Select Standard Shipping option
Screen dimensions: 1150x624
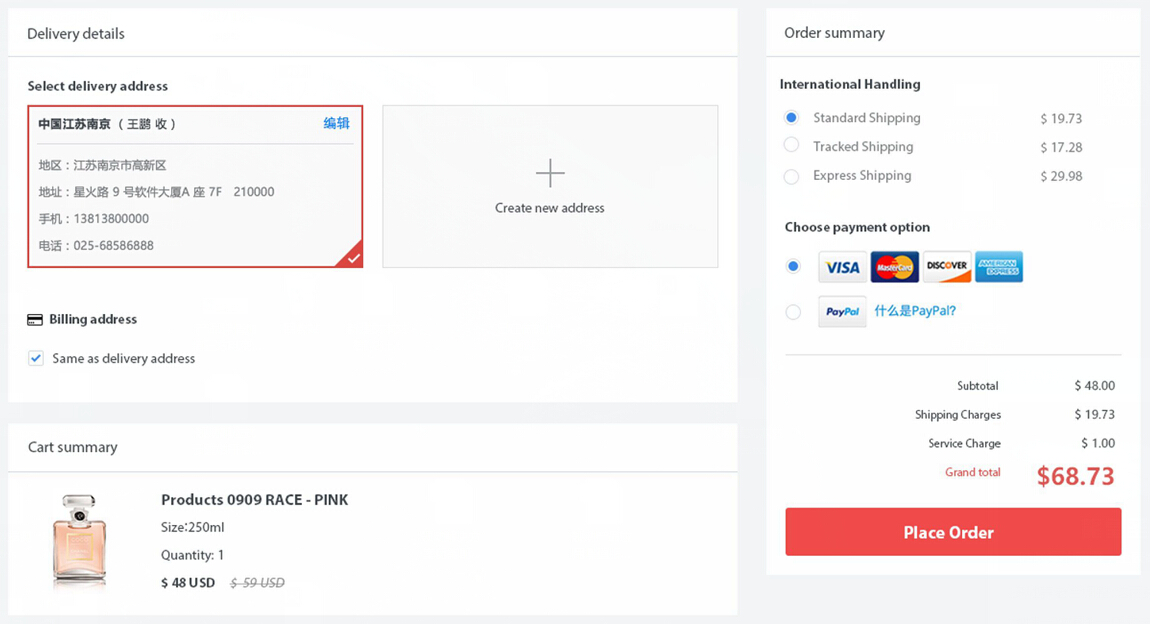tap(792, 118)
